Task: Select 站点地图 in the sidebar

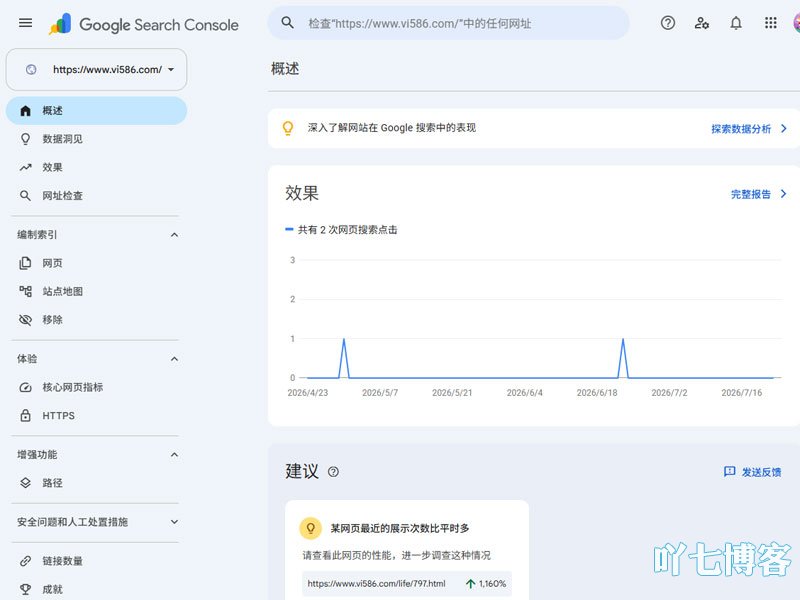Action: (96, 291)
